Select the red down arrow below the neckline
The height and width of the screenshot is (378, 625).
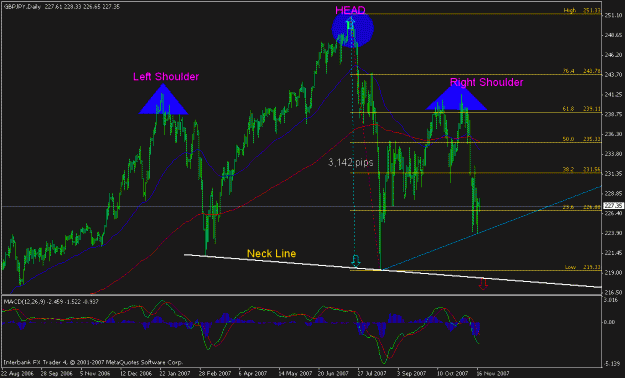click(x=483, y=284)
